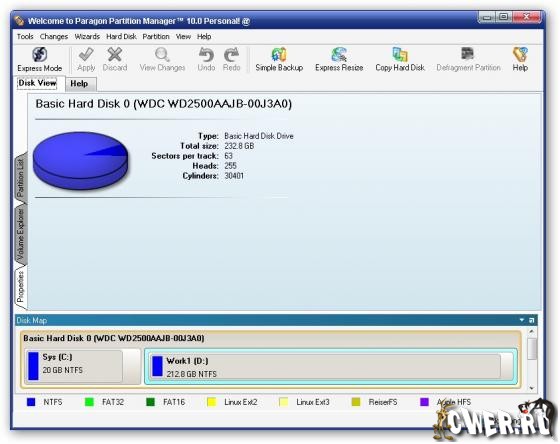Close the Partition Manager window
The height and width of the screenshot is (444, 560).
click(x=527, y=17)
